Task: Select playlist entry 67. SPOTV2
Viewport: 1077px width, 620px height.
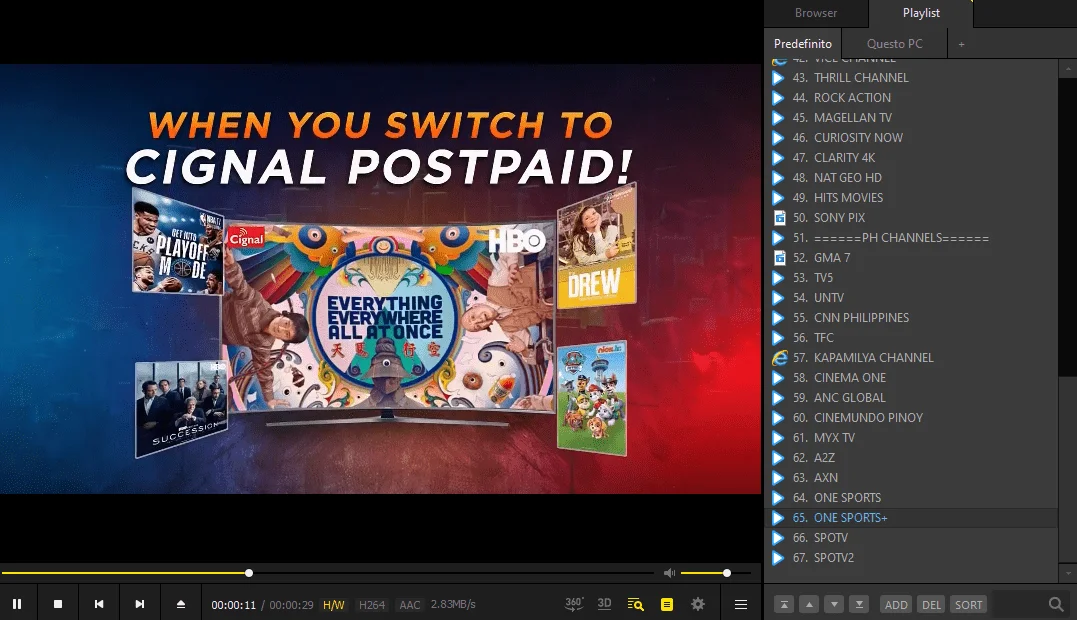Action: 911,558
